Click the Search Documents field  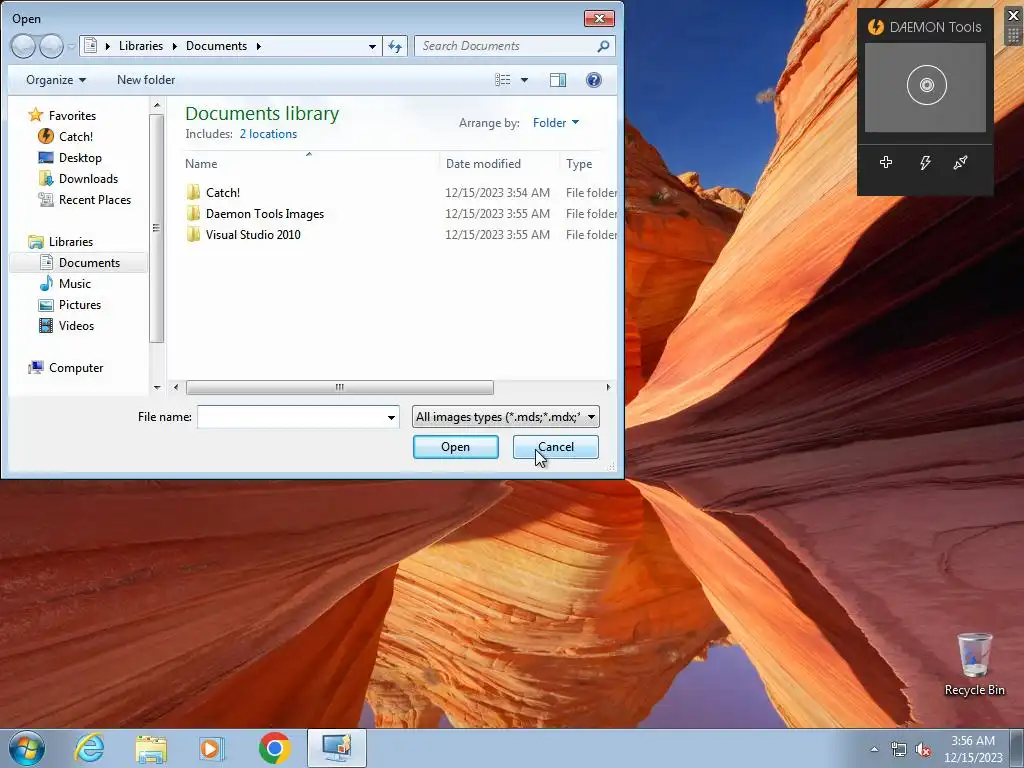click(x=506, y=46)
